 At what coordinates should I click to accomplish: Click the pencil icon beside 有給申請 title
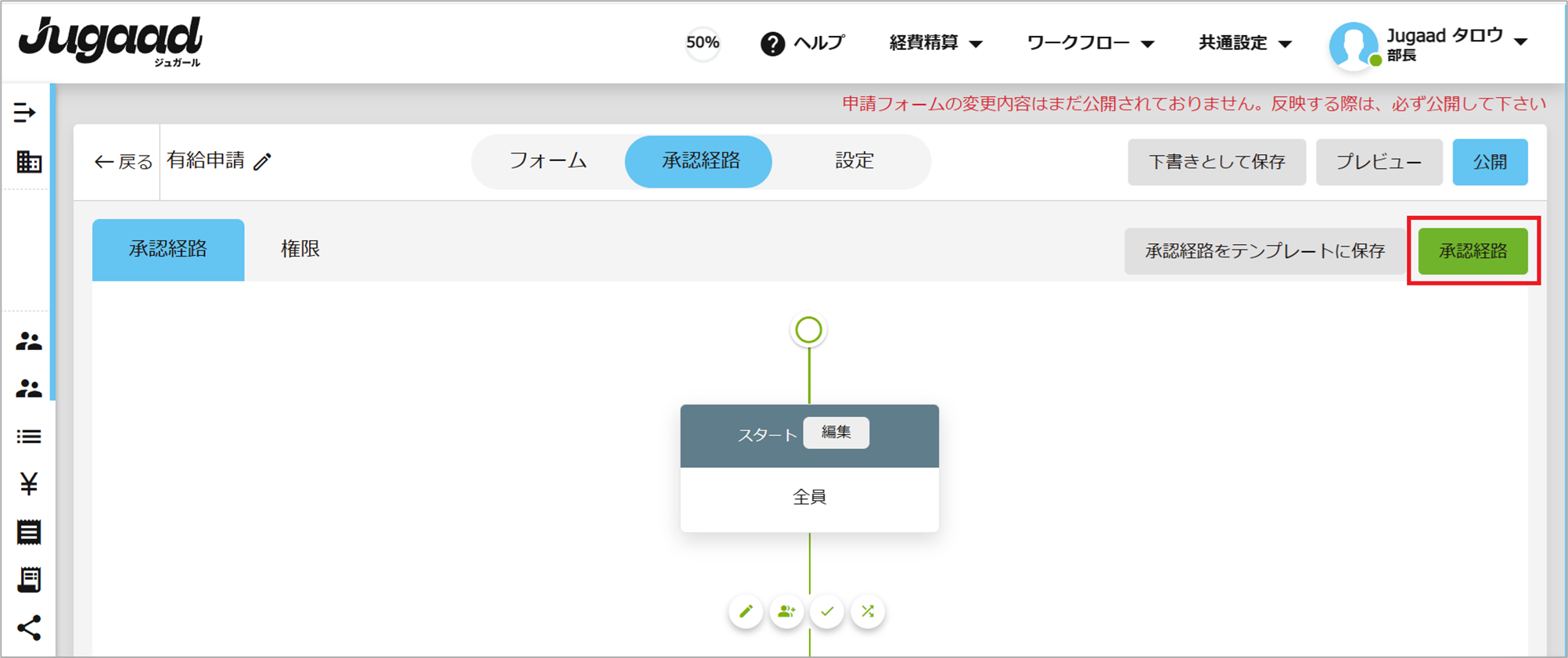click(x=263, y=162)
